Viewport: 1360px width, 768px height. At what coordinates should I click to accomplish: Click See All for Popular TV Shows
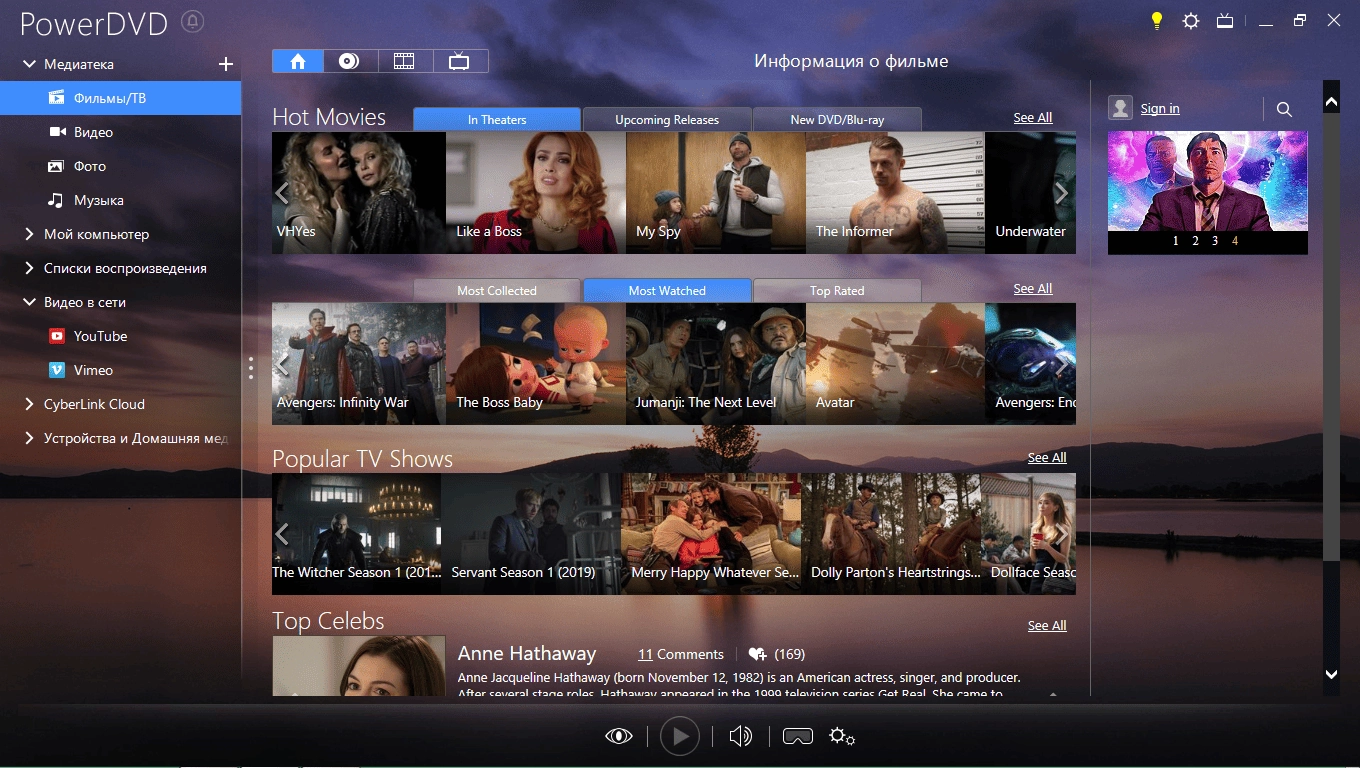coord(1047,457)
